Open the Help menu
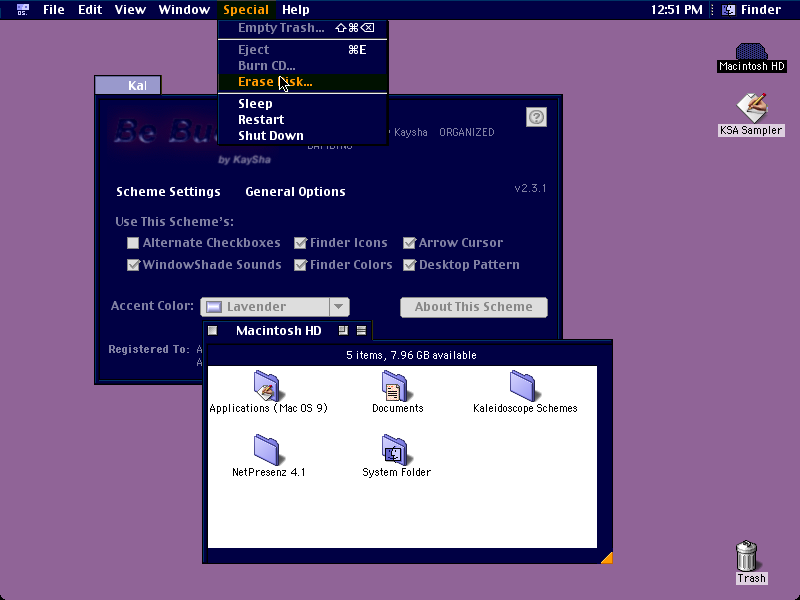 tap(296, 10)
